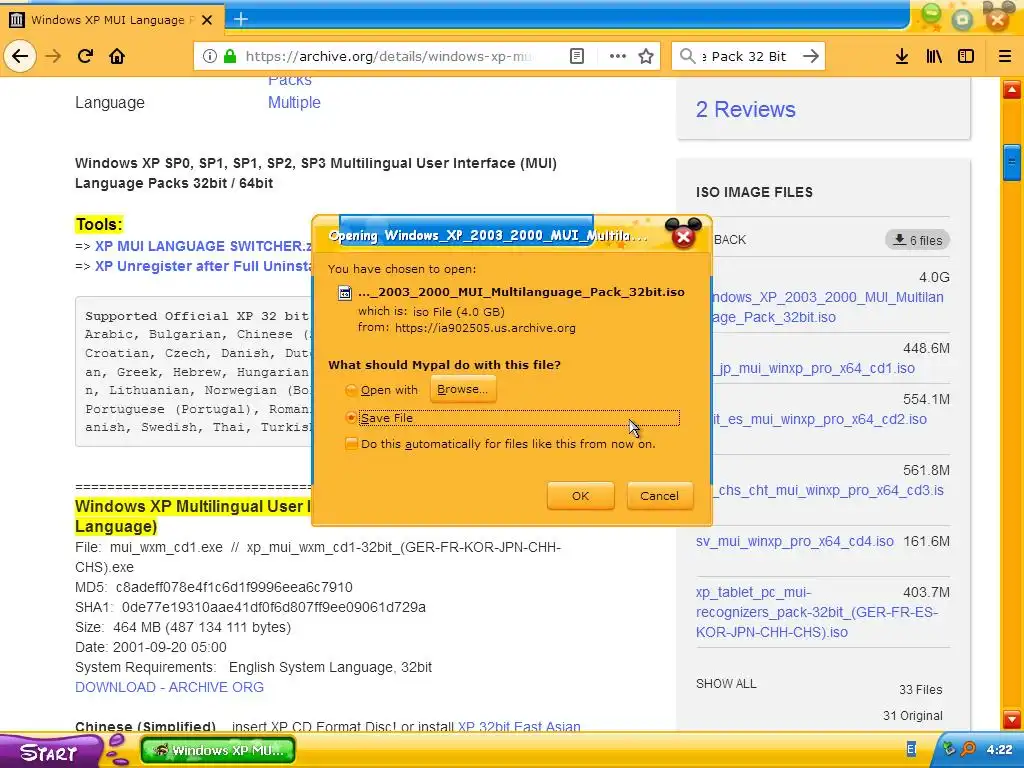Download it_es_mui_winxp_pro_x64_cd2.iso file

820,419
